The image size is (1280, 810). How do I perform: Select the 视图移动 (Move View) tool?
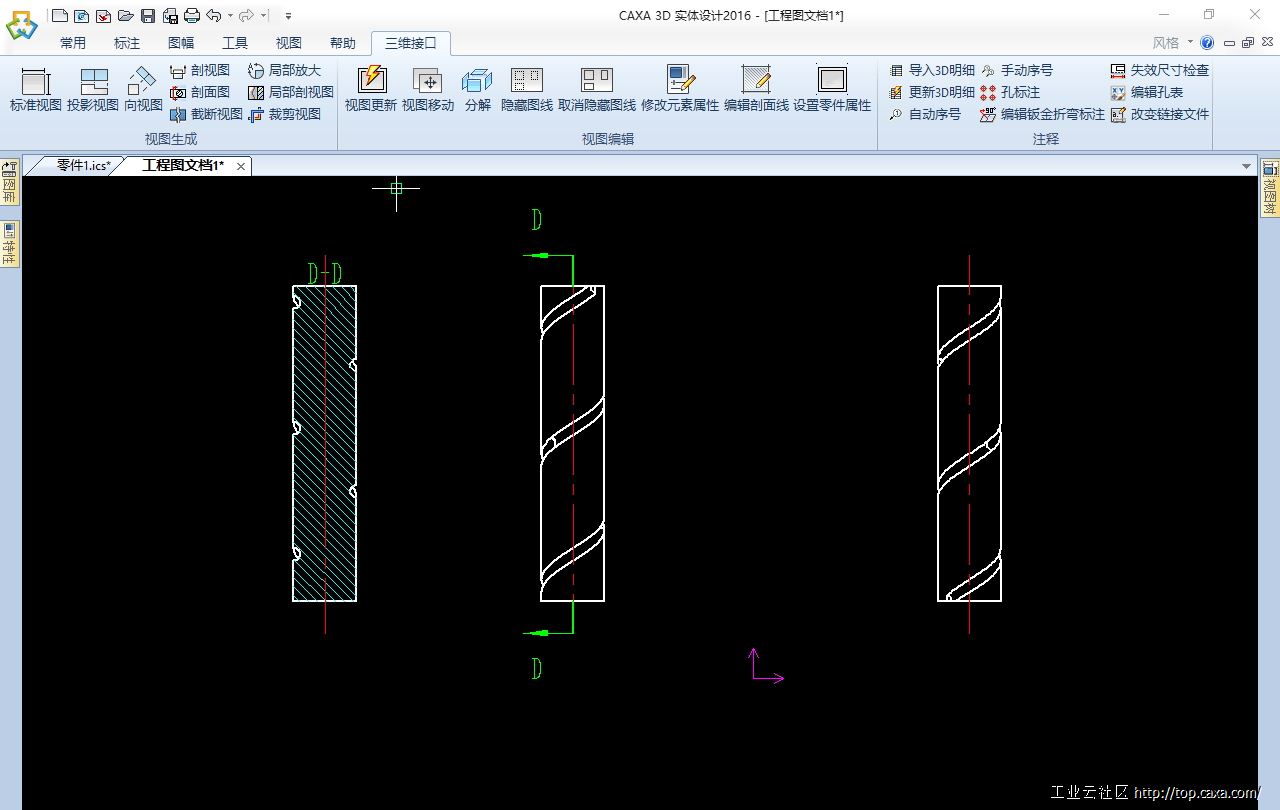(x=428, y=90)
